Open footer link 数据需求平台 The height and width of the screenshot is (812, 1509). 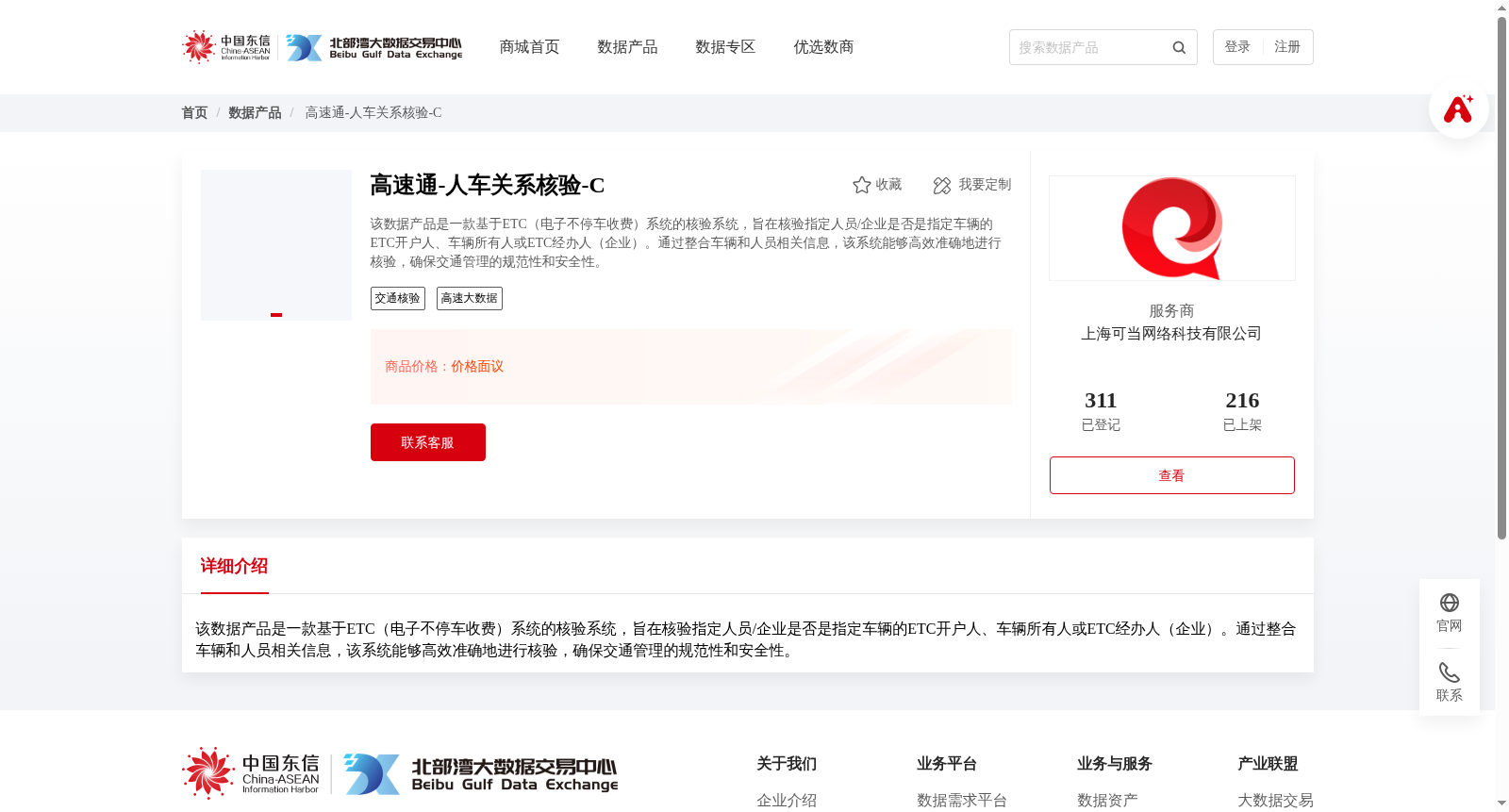point(962,801)
